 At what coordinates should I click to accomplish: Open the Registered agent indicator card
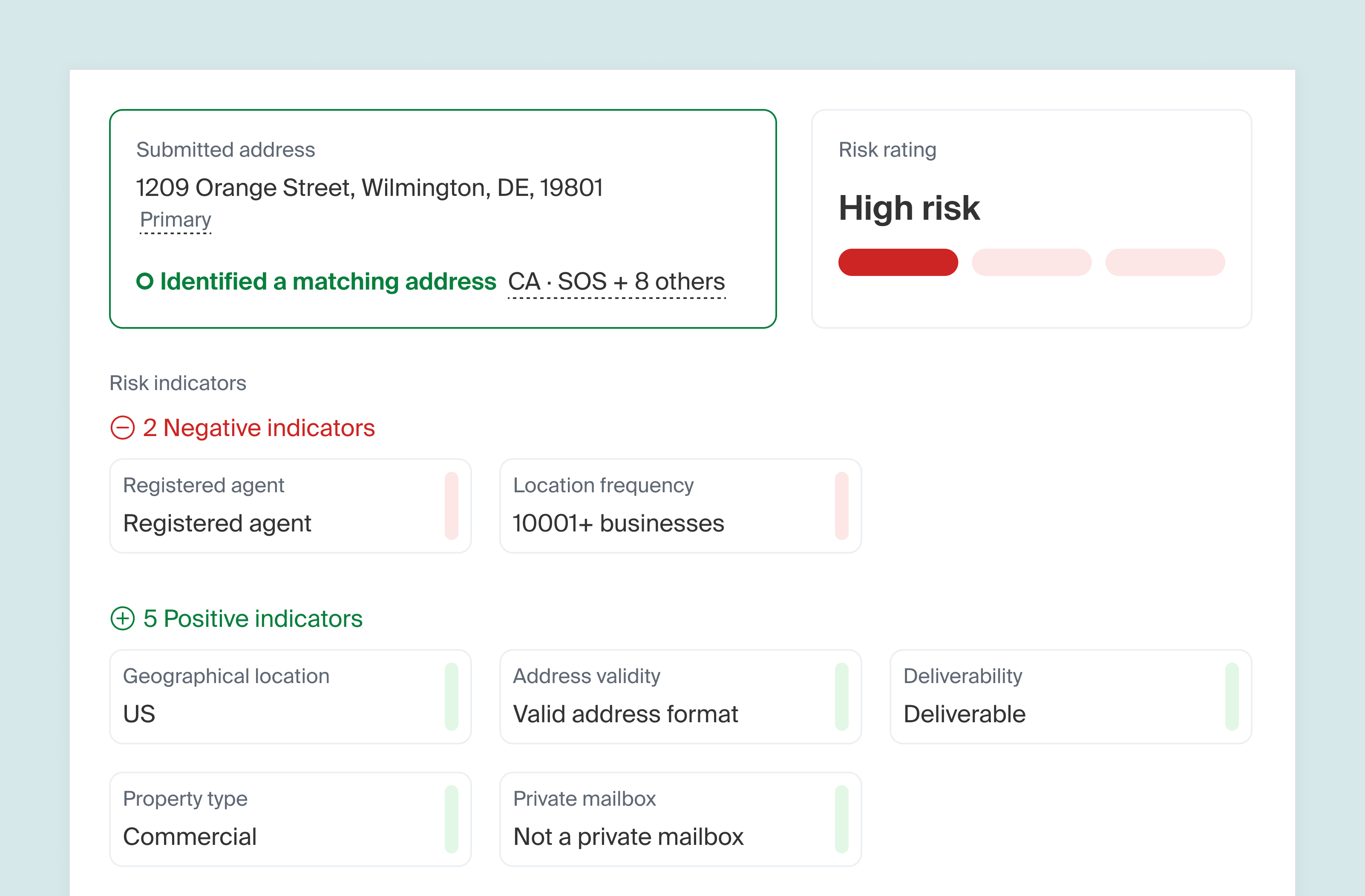290,505
